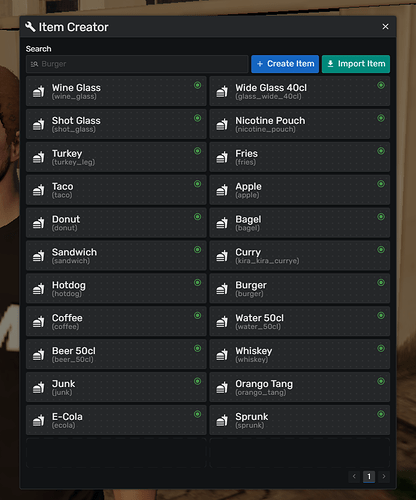
Task: Click the item icon next to Sprunk
Action: (222, 420)
